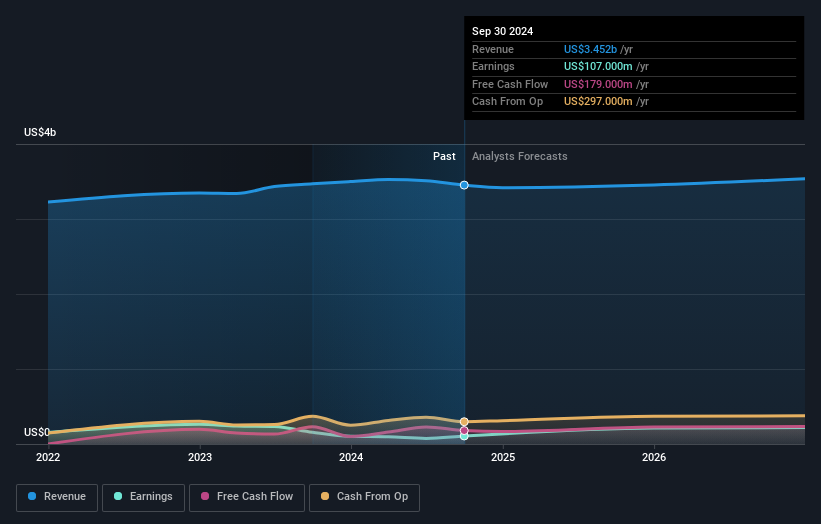The width and height of the screenshot is (821, 524).
Task: Click the Revenue row label in tooltip
Action: [493, 49]
